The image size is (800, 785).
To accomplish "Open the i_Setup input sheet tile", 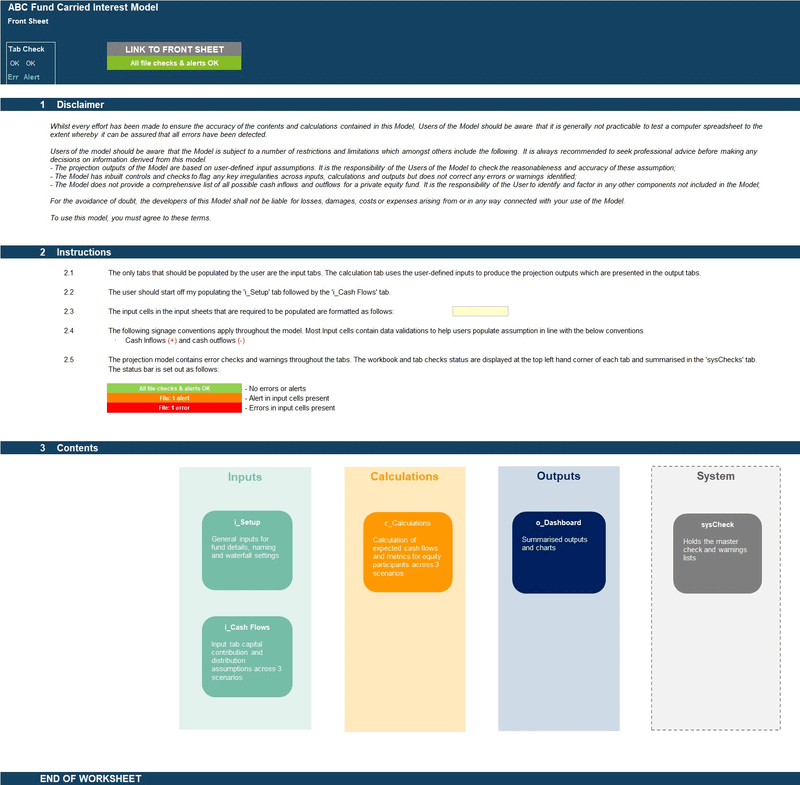I will coord(247,550).
